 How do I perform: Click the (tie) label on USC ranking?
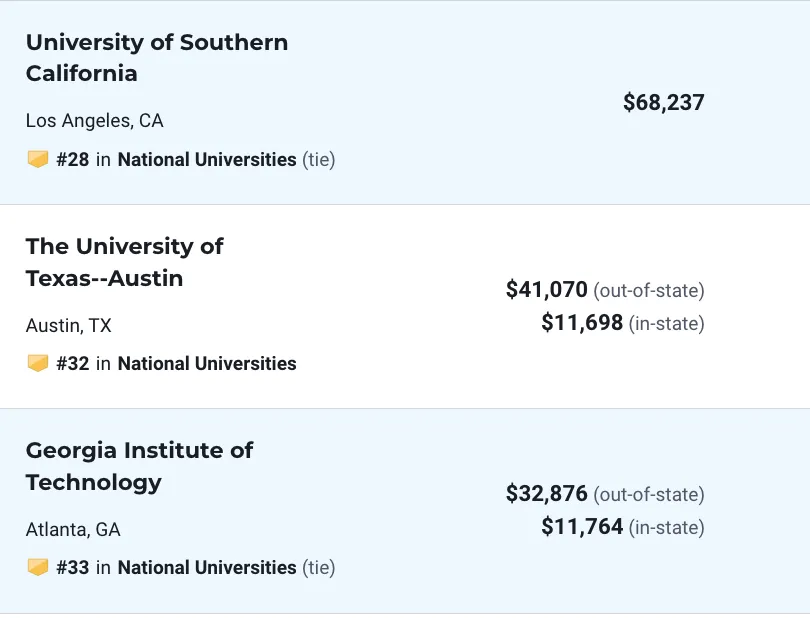pyautogui.click(x=319, y=159)
